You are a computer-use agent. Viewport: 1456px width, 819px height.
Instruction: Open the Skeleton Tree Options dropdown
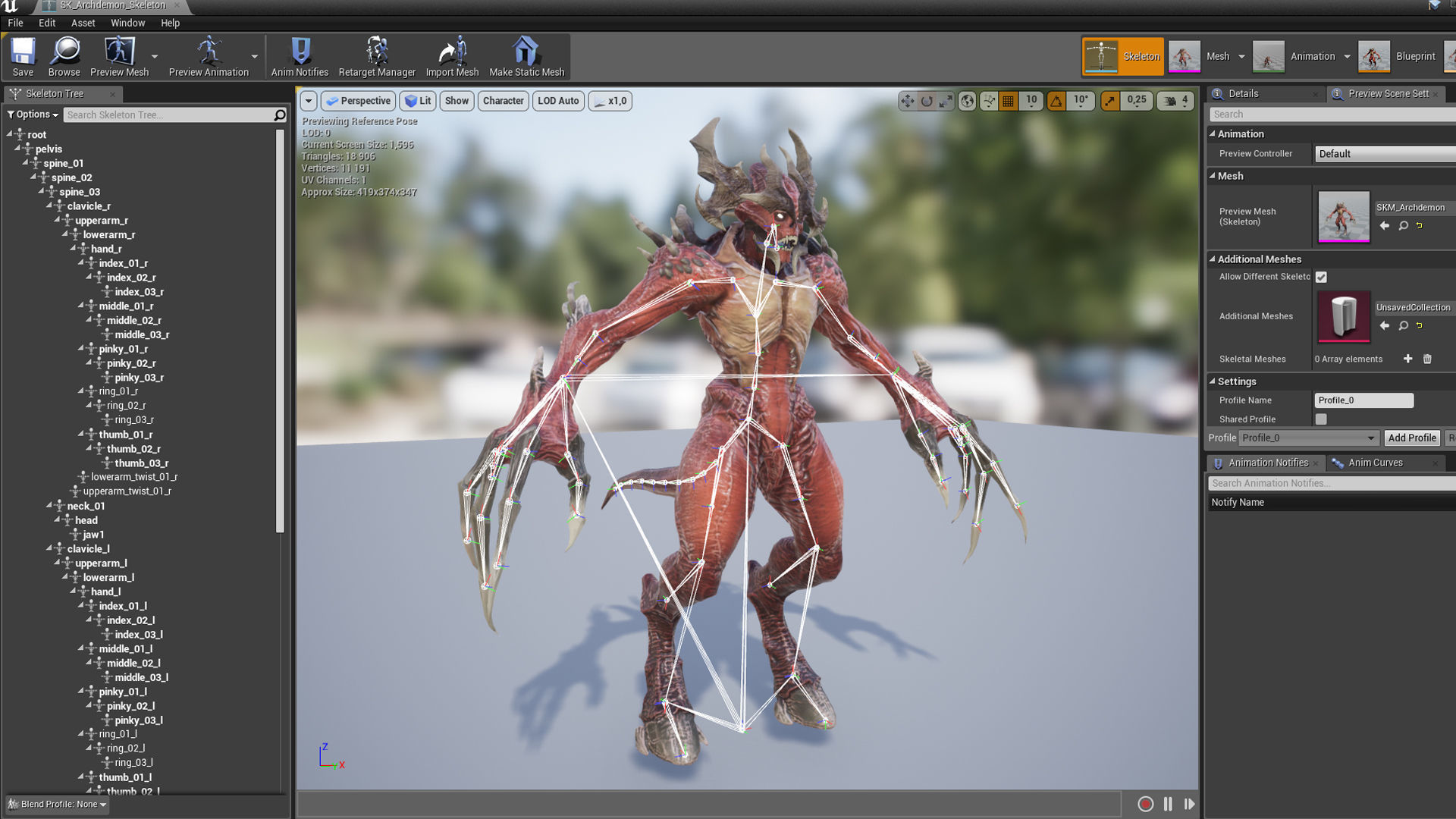33,115
